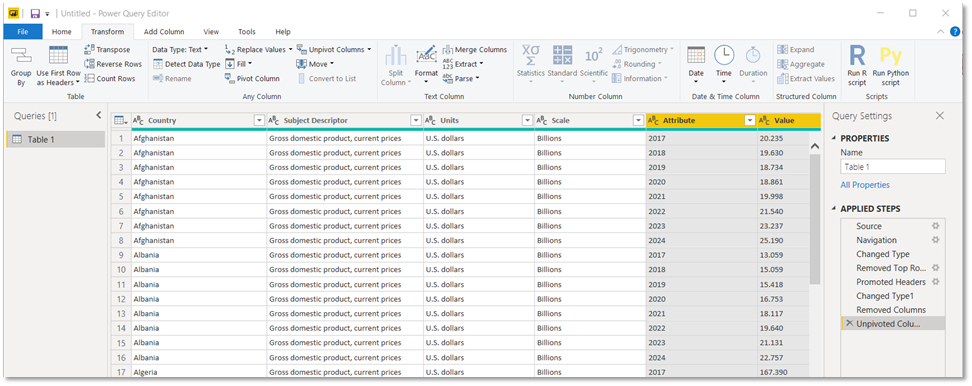Viewport: 972px width, 386px height.
Task: Click gear icon beside Source step
Action: (x=935, y=226)
